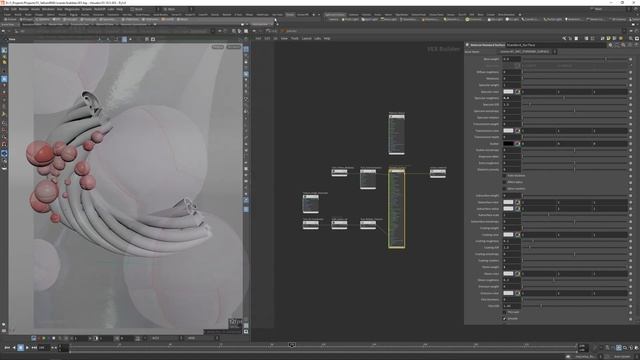This screenshot has width=640, height=360.
Task: Select the Caustic Light shelf tool
Action: (x=531, y=19)
